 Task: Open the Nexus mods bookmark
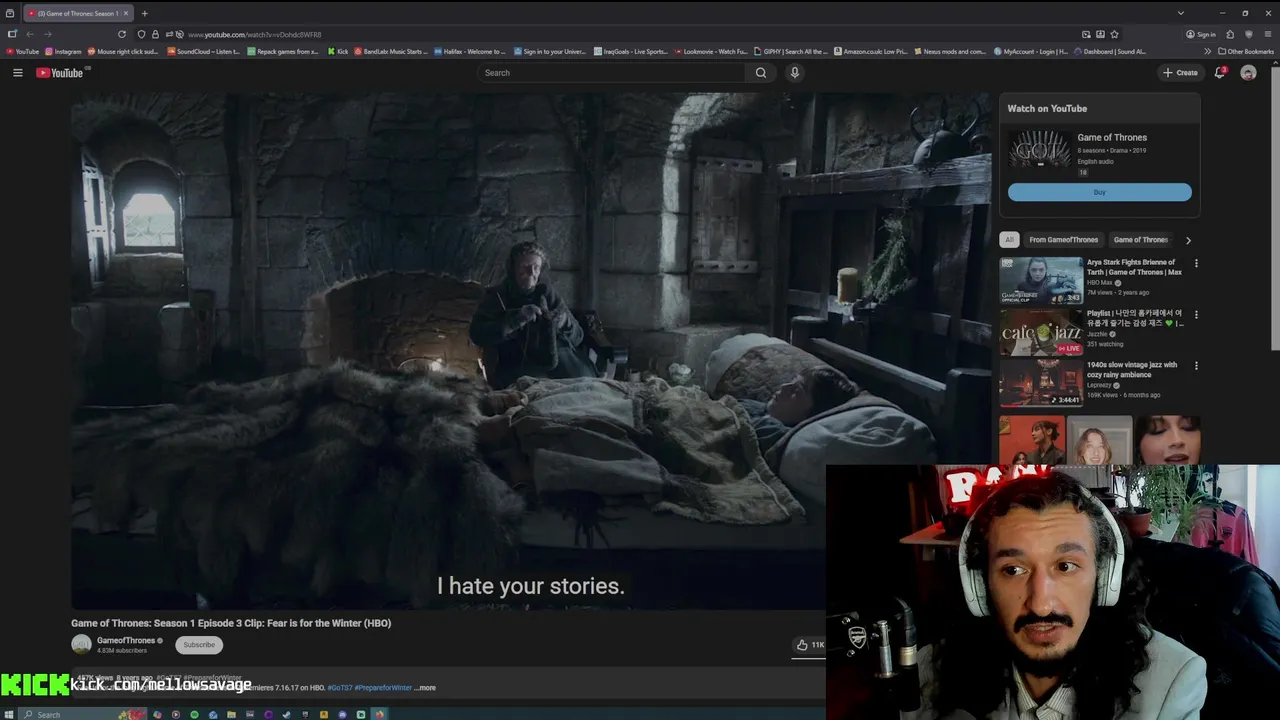pyautogui.click(x=951, y=51)
